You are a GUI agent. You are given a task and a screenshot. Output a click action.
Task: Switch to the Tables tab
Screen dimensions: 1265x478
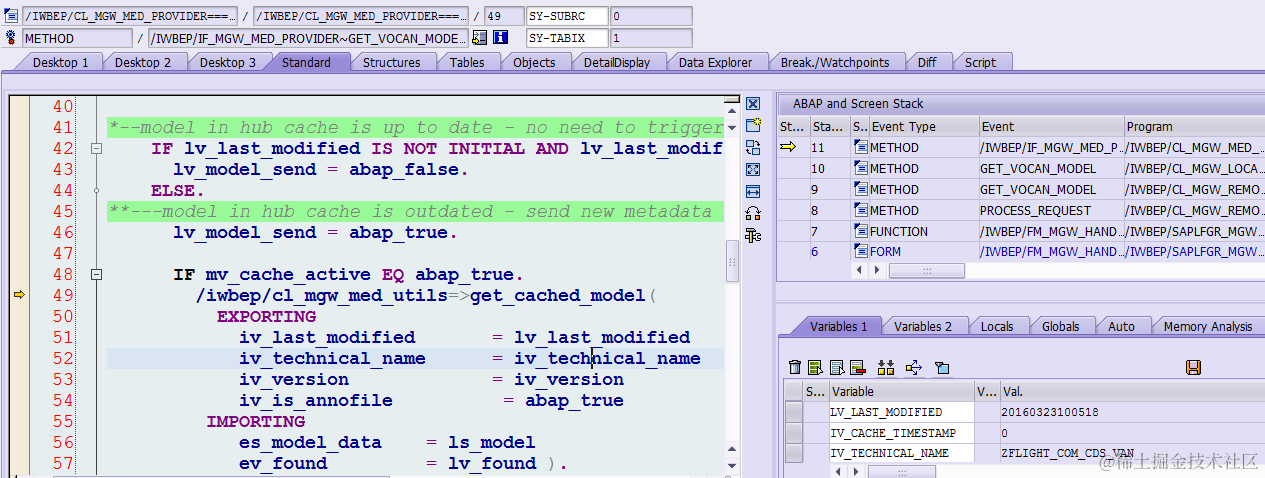[x=467, y=62]
